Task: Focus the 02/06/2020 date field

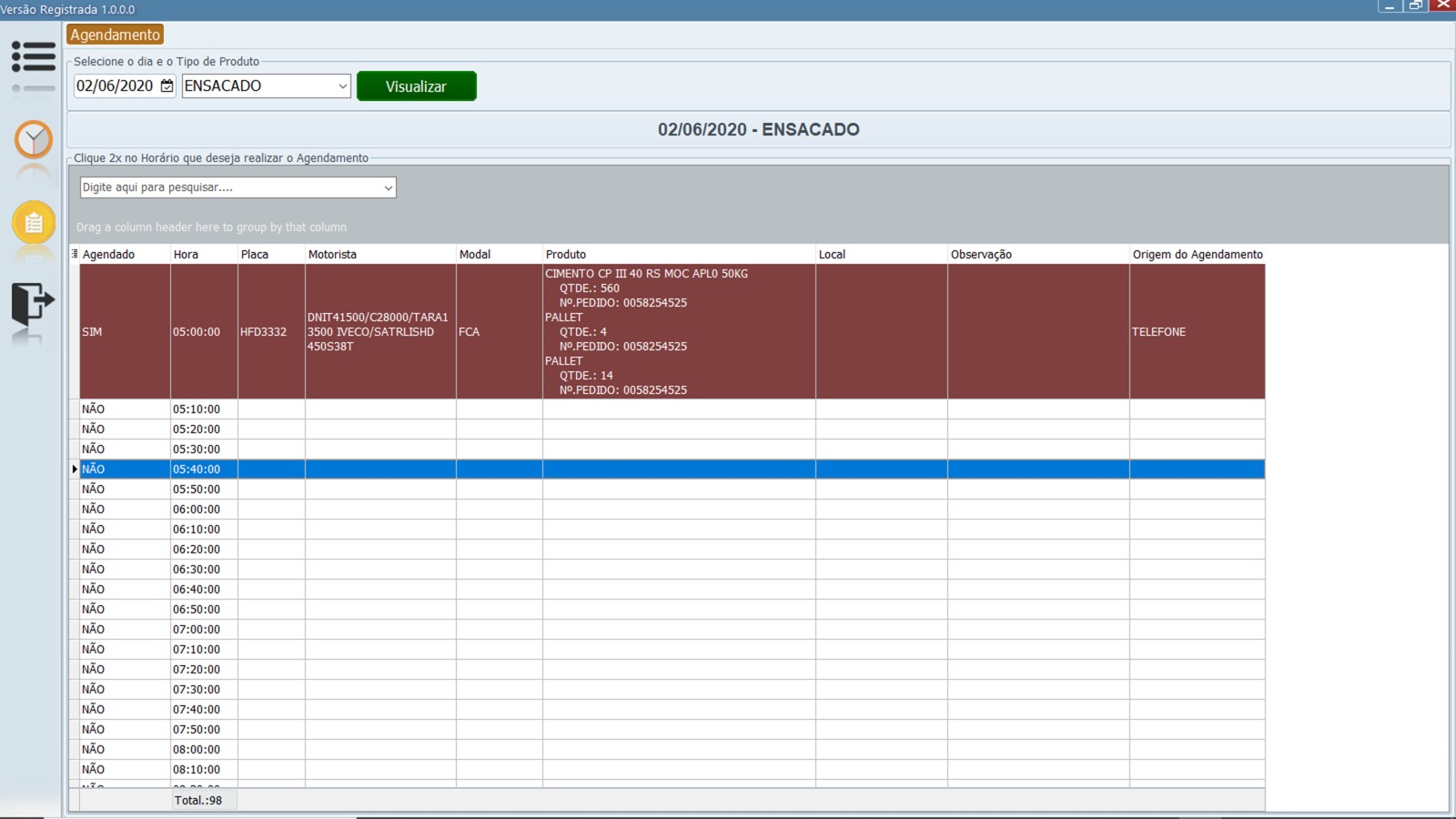Action: [x=115, y=86]
